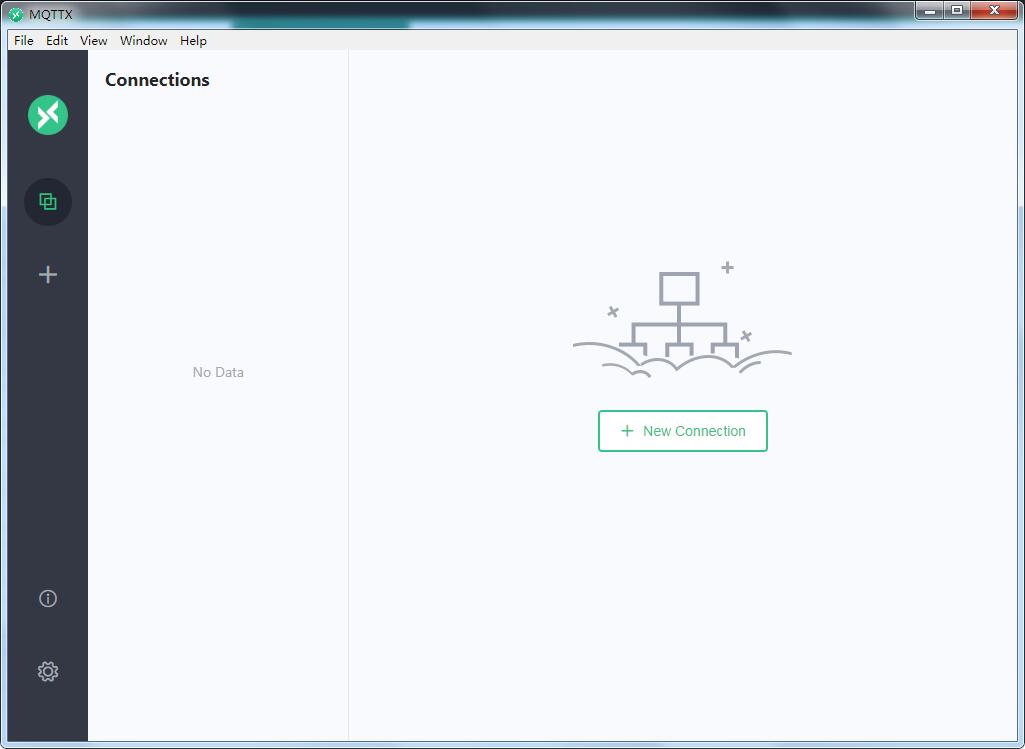Click the MQTTX app icon in the title bar
The width and height of the screenshot is (1025, 749).
(x=16, y=14)
